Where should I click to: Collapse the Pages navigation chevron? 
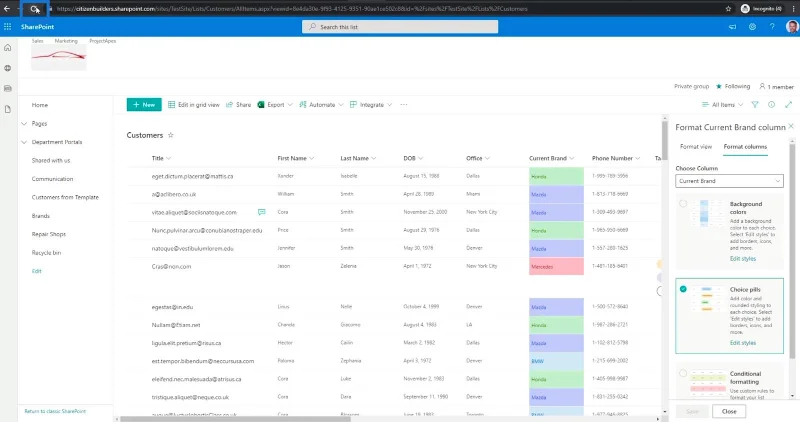(24, 123)
